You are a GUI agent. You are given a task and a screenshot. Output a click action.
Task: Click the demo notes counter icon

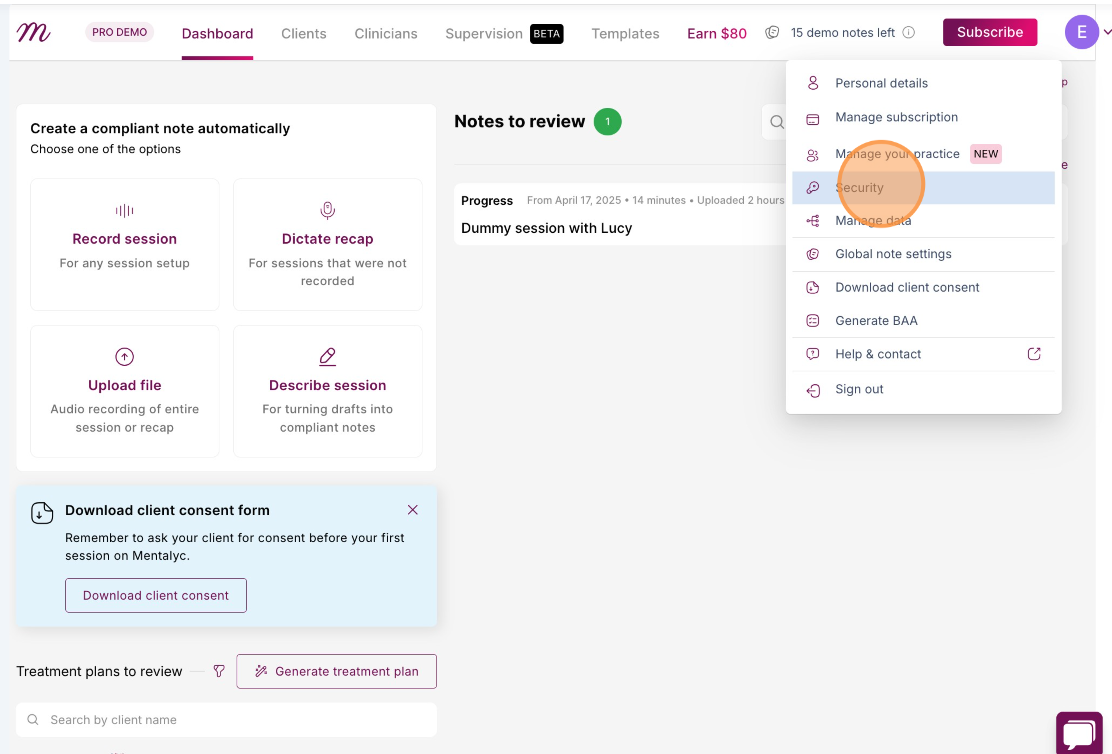(x=772, y=33)
